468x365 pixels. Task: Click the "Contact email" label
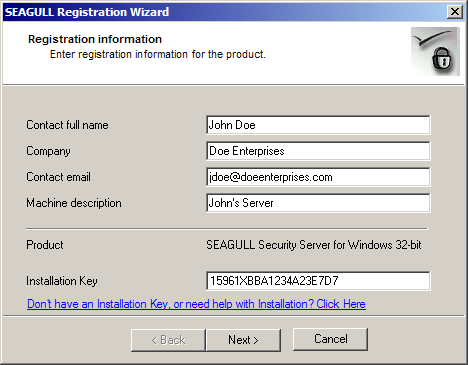(58, 177)
